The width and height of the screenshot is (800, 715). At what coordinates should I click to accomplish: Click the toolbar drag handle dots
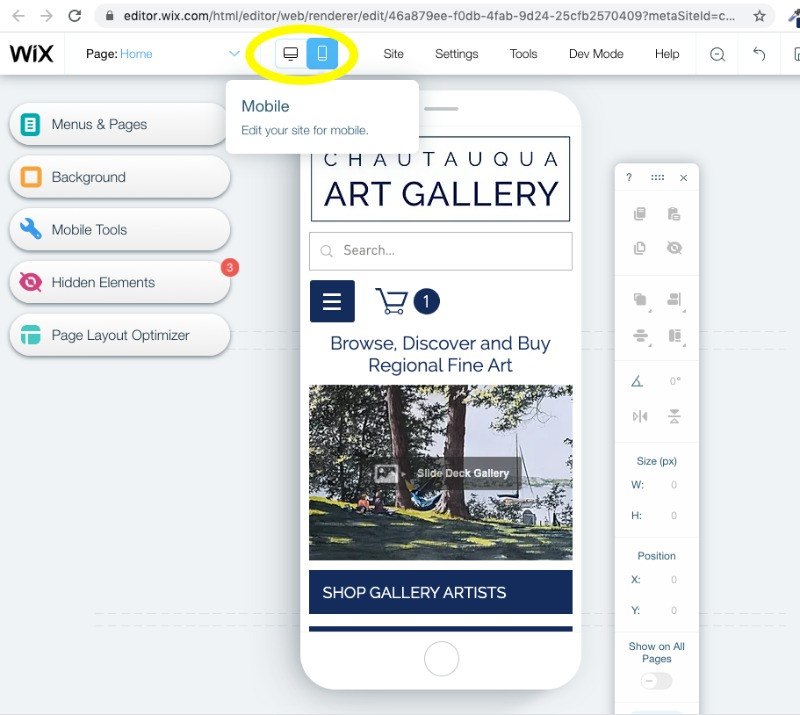pyautogui.click(x=657, y=177)
